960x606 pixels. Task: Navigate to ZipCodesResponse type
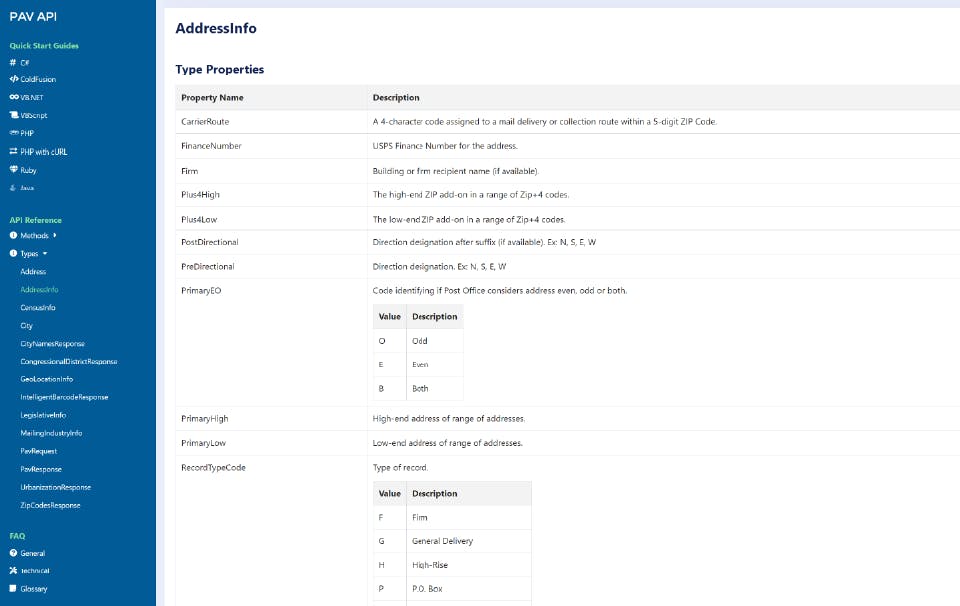click(50, 505)
